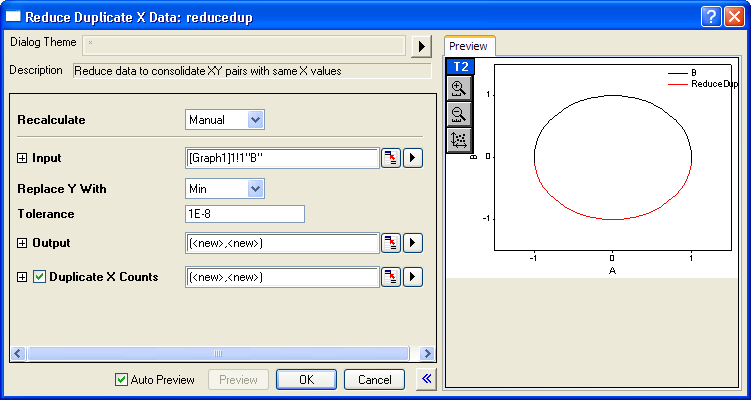The width and height of the screenshot is (751, 400).
Task: Toggle the Duplicate X Counts checkbox
Action: tap(40, 277)
